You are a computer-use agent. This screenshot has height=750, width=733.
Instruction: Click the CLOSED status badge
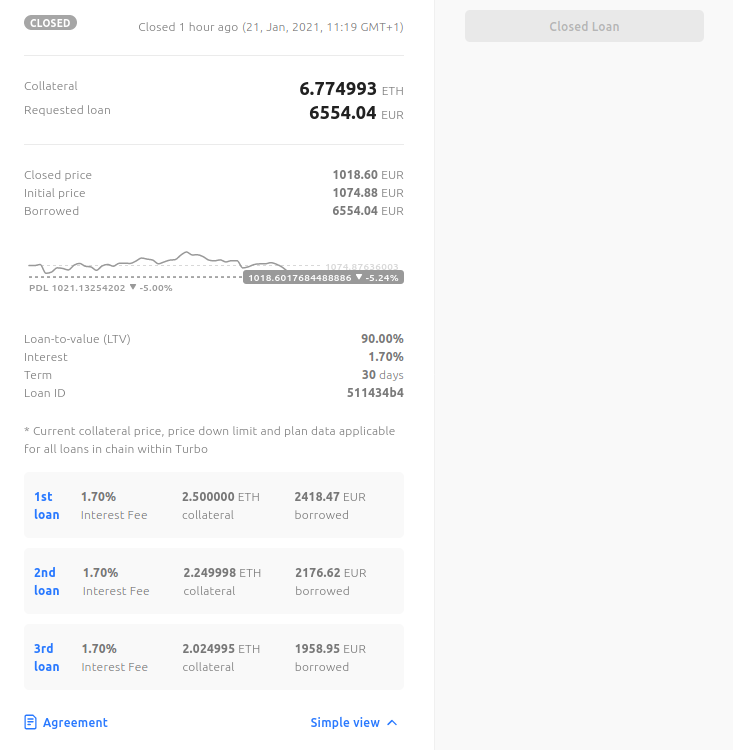[50, 22]
